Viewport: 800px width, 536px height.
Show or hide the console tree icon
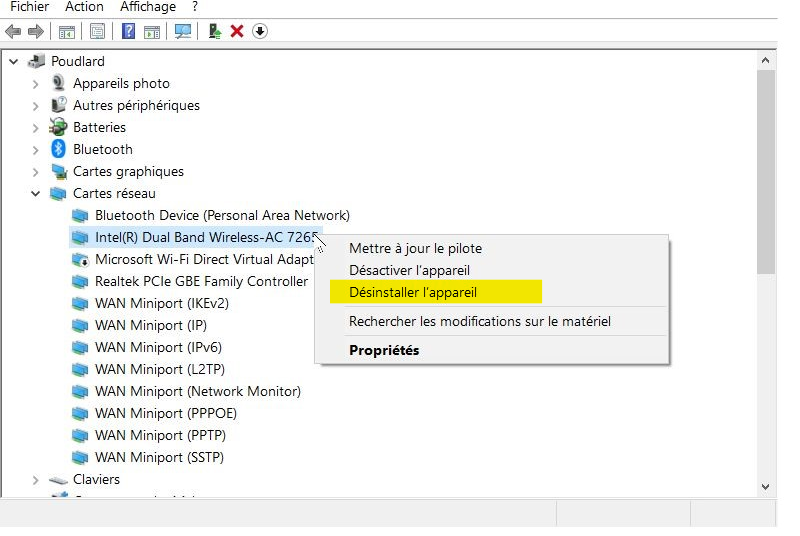[66, 32]
